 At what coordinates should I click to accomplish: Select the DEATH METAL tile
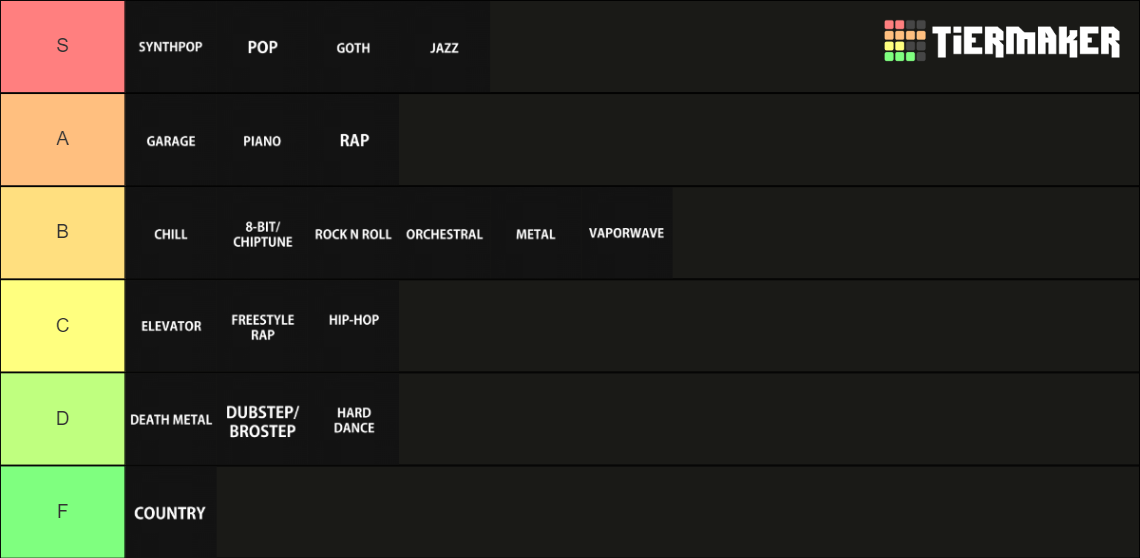[171, 420]
